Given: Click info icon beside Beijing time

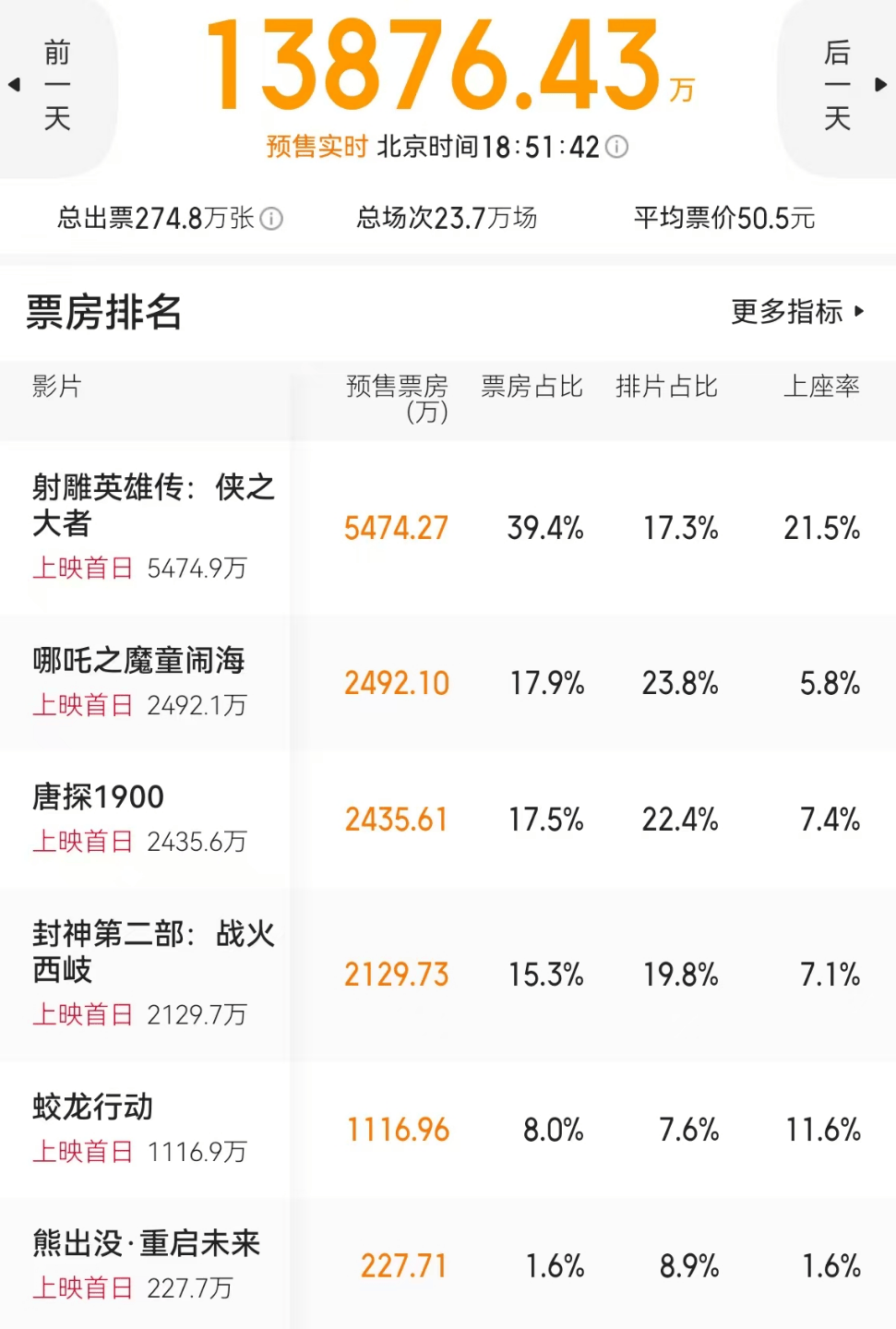Looking at the screenshot, I should 616,147.
